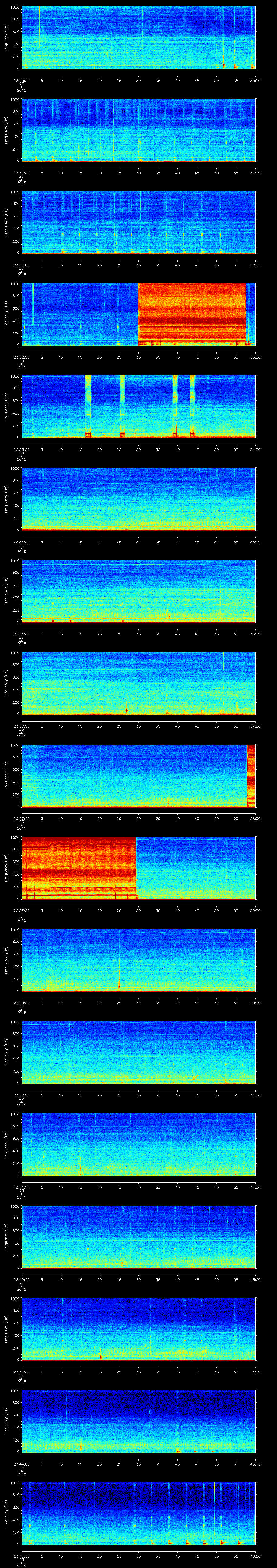Click the spectrogram panel starting at 23:30:00
The width and height of the screenshot is (277, 1568).
coord(138,130)
